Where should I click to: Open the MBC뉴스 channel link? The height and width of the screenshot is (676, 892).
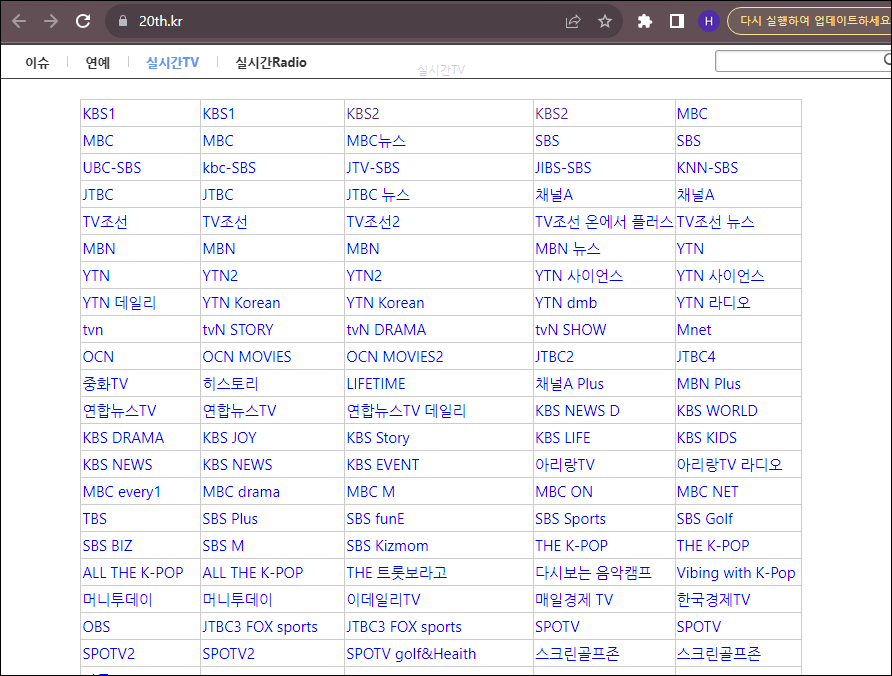(376, 141)
